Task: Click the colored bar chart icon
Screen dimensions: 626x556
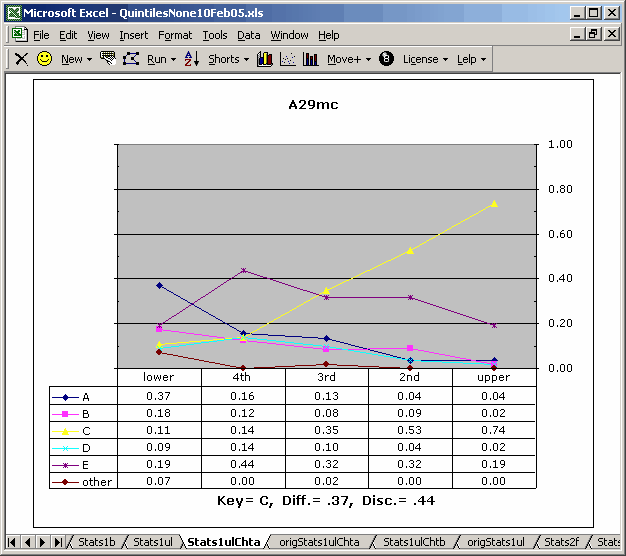Action: click(265, 59)
